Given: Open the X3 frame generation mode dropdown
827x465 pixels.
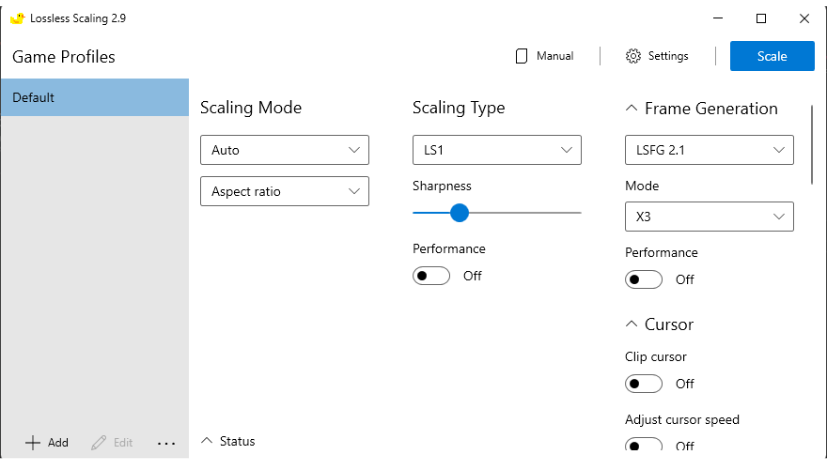Looking at the screenshot, I should (x=709, y=216).
